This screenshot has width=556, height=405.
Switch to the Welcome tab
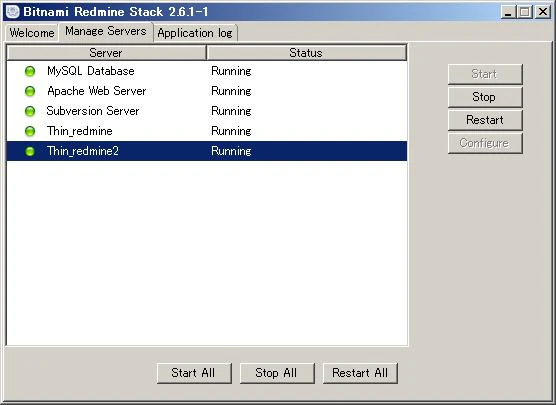tap(32, 33)
